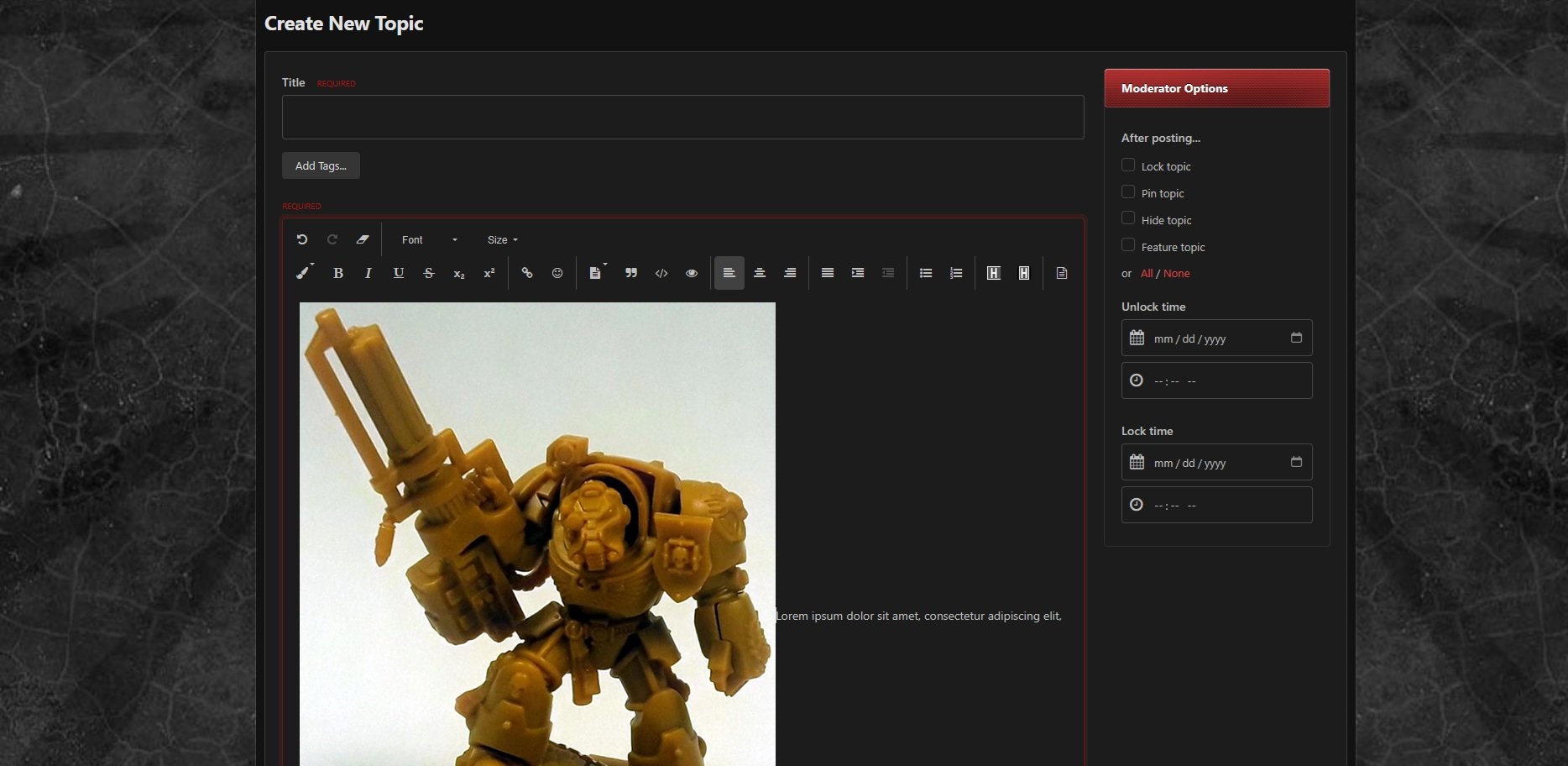This screenshot has width=1568, height=766.
Task: Select the miniature image in editor
Action: coord(537,533)
